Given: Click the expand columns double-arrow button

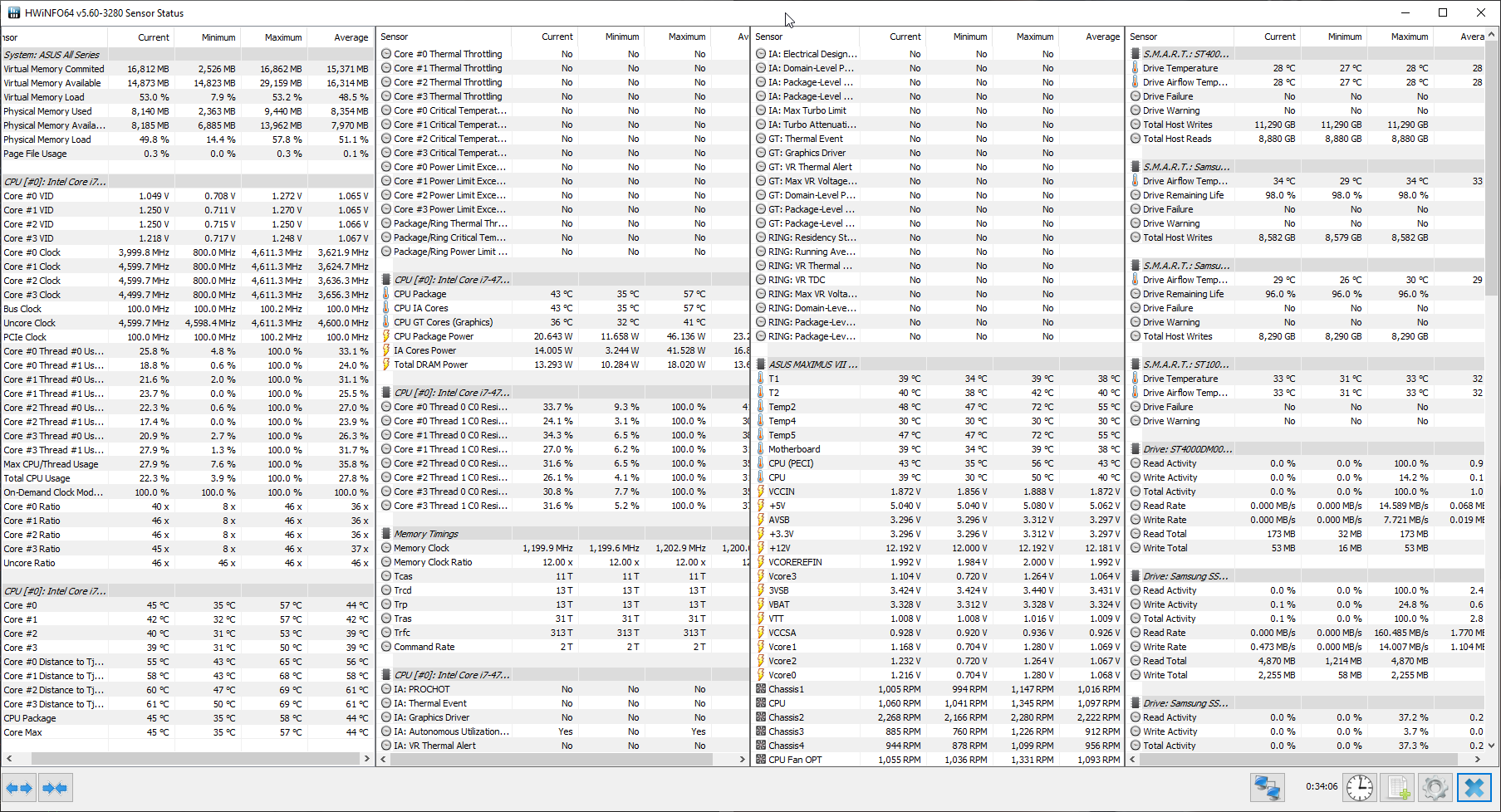Looking at the screenshot, I should pyautogui.click(x=19, y=787).
